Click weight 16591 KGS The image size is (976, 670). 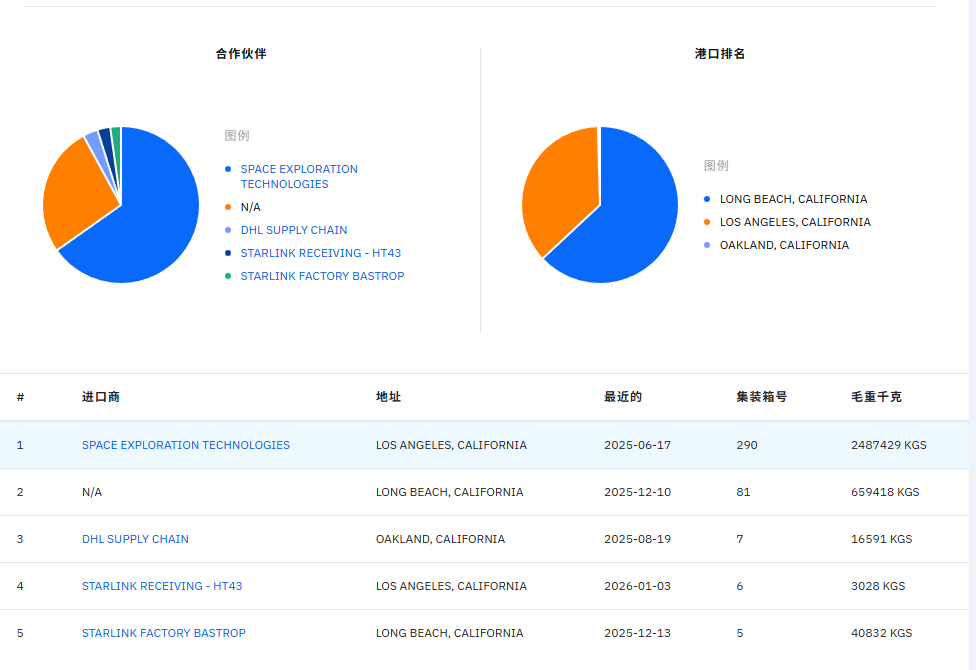click(881, 539)
